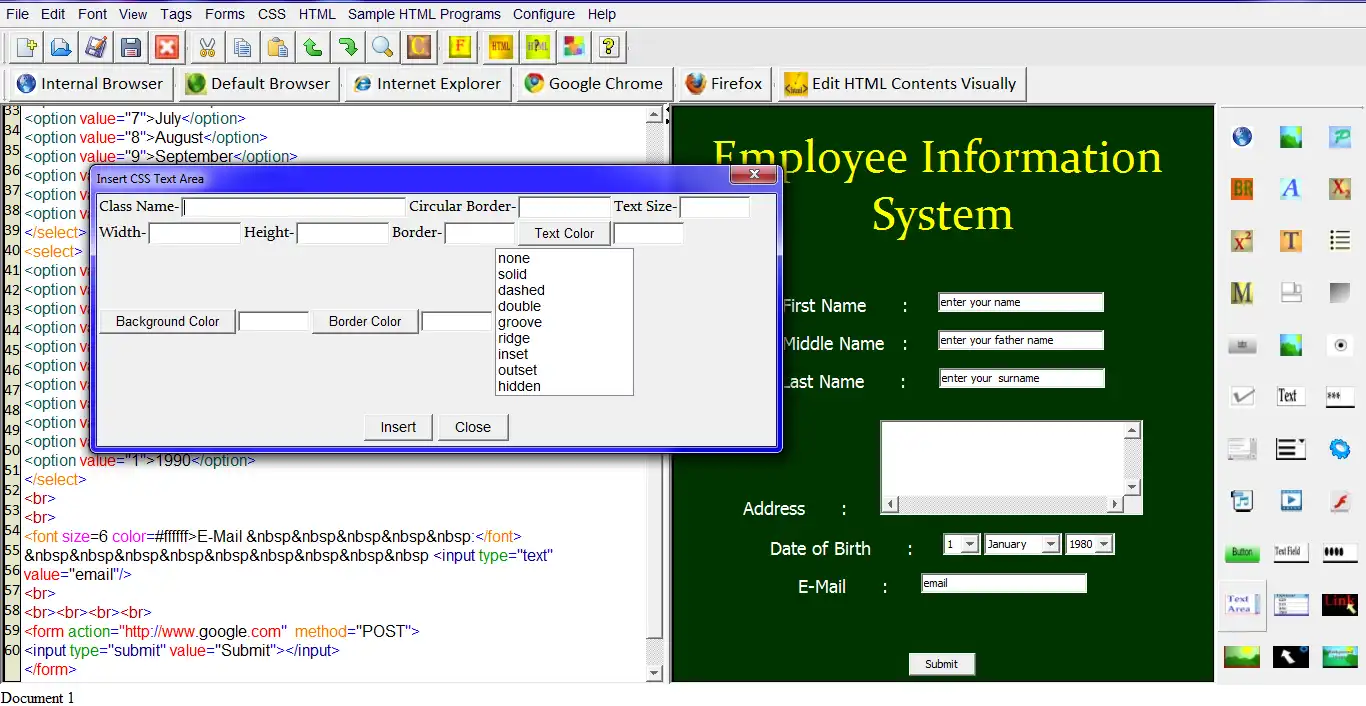Click the yellow M marquee icon
Viewport: 1366px width, 706px height.
1242,292
